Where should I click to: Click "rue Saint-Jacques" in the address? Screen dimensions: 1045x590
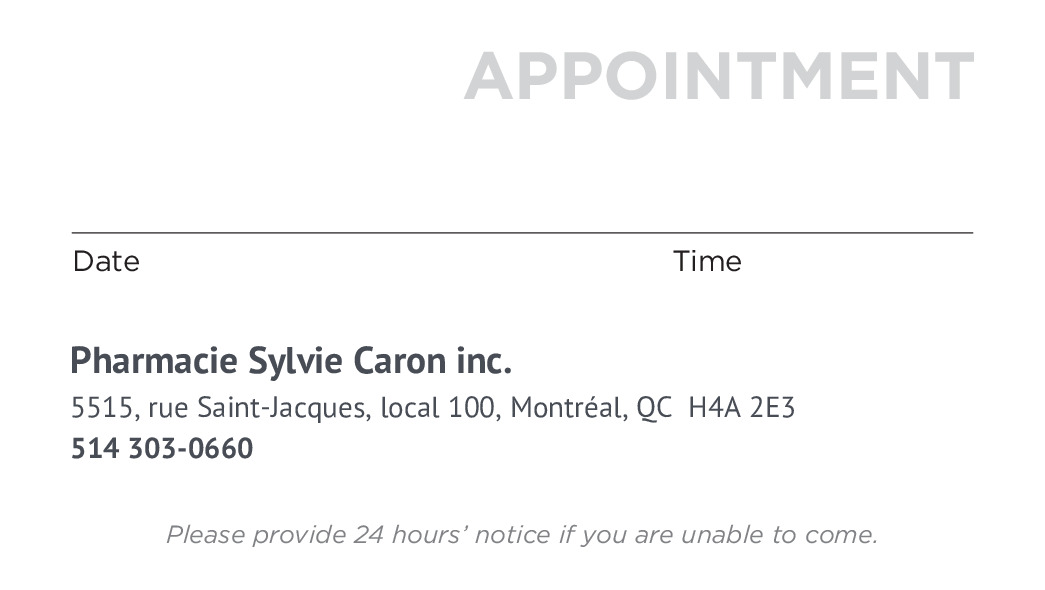tap(260, 408)
